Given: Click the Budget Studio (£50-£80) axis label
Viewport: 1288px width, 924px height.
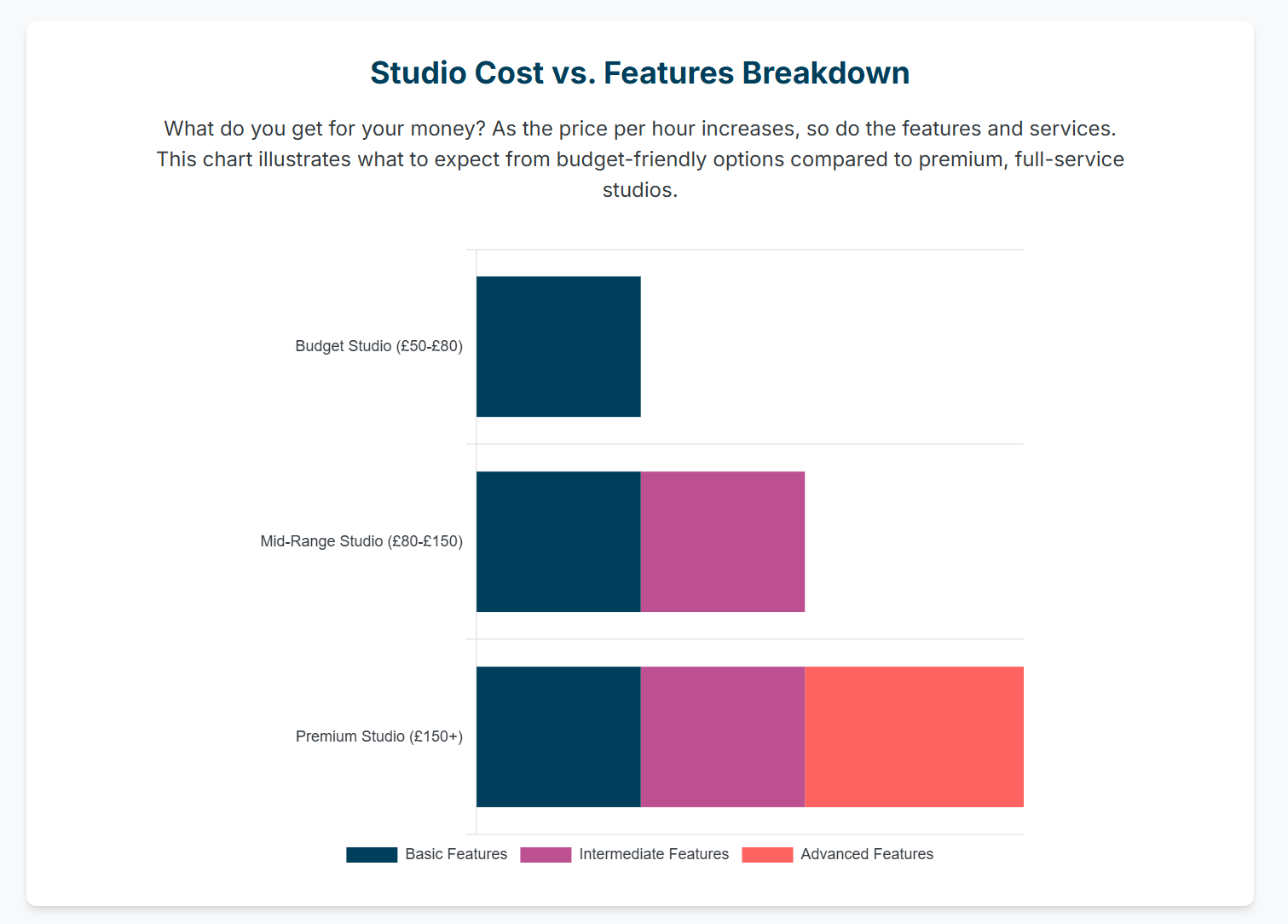Looking at the screenshot, I should coord(379,346).
